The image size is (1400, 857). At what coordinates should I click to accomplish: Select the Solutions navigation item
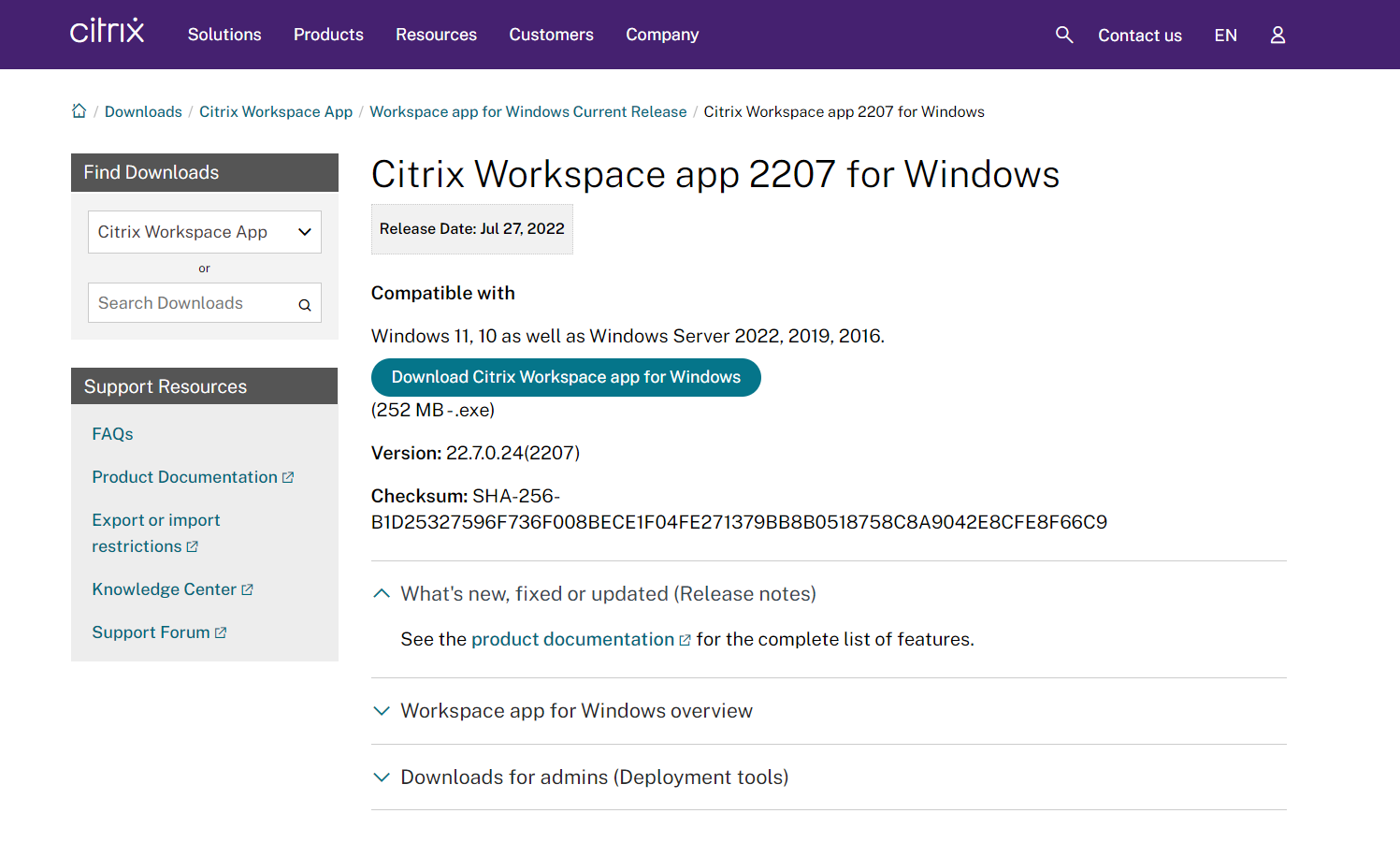(x=224, y=35)
